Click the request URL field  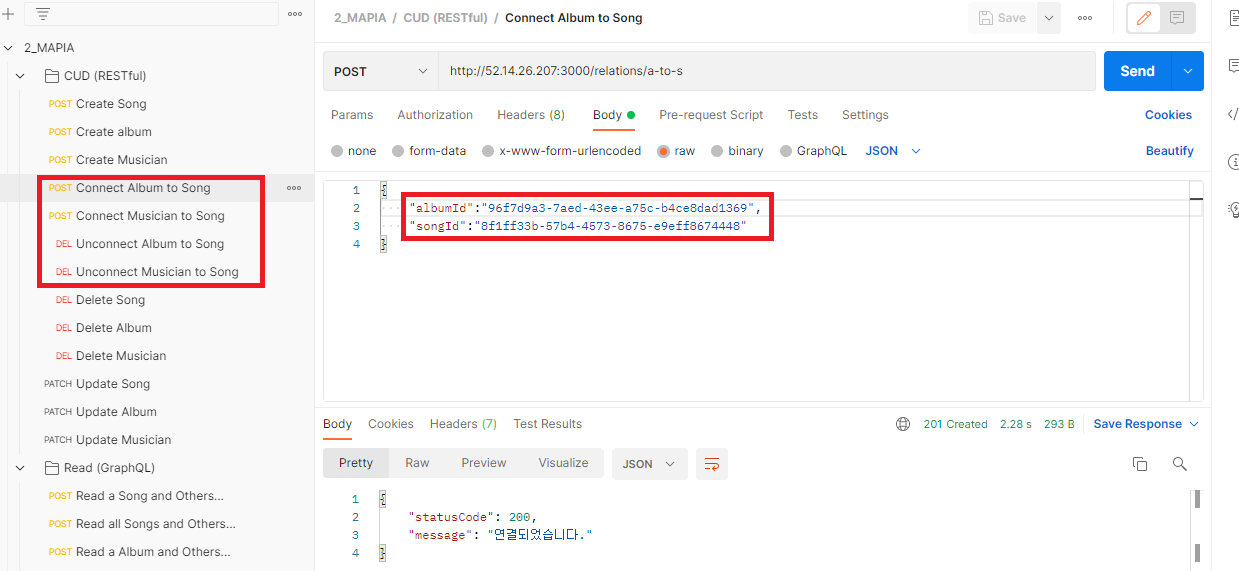767,71
